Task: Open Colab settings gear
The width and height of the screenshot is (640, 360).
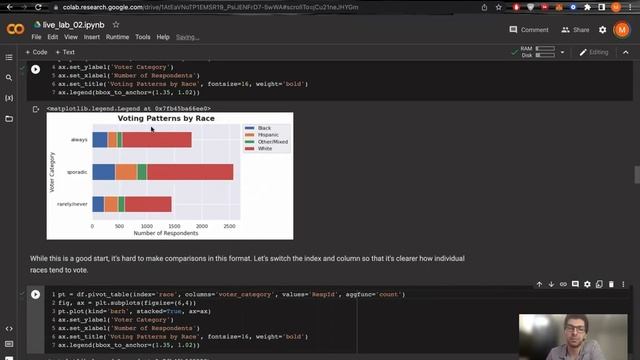Action: 602,30
